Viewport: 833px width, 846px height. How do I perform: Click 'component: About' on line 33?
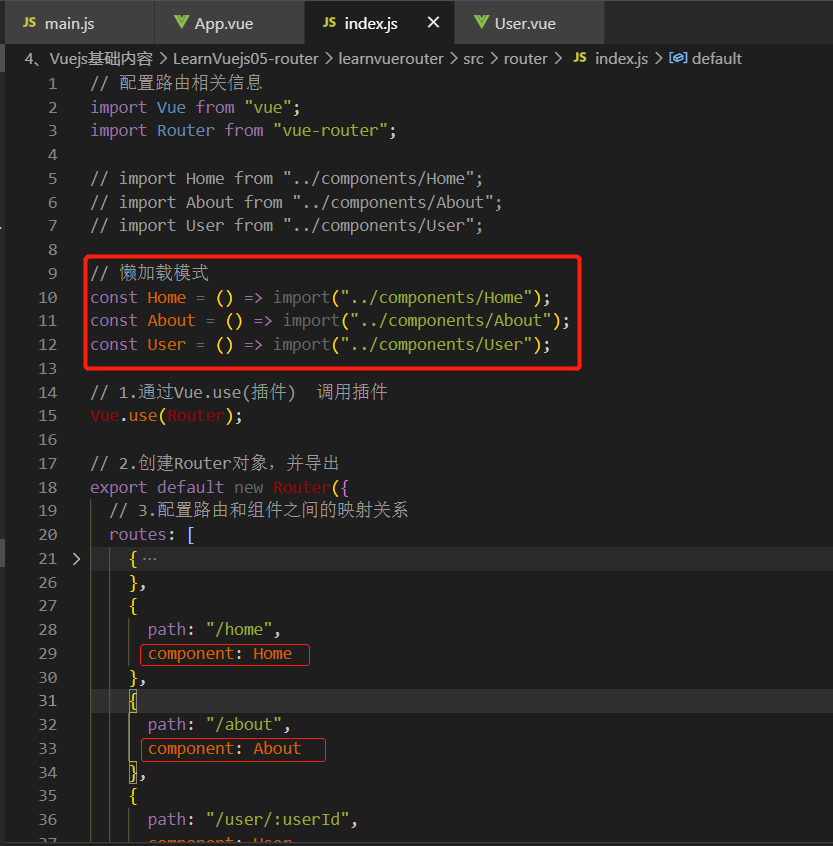click(224, 748)
